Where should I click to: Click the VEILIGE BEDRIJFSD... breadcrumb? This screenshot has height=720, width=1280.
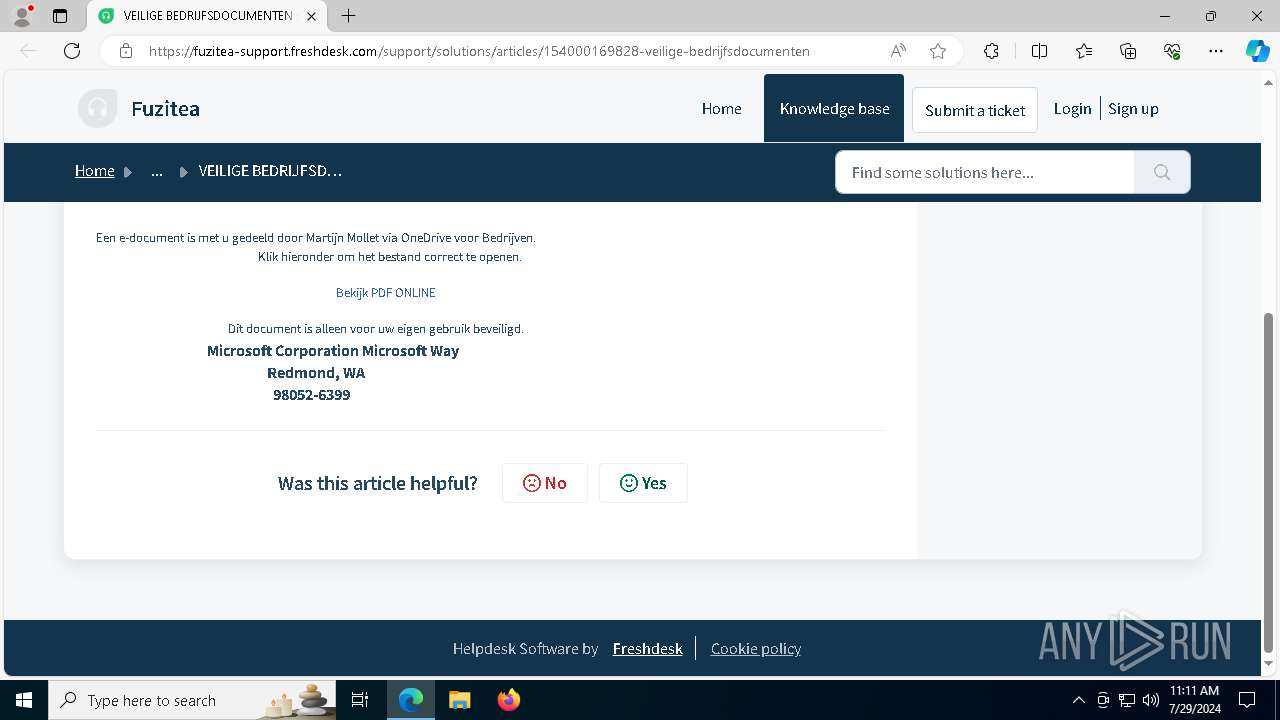tap(270, 171)
